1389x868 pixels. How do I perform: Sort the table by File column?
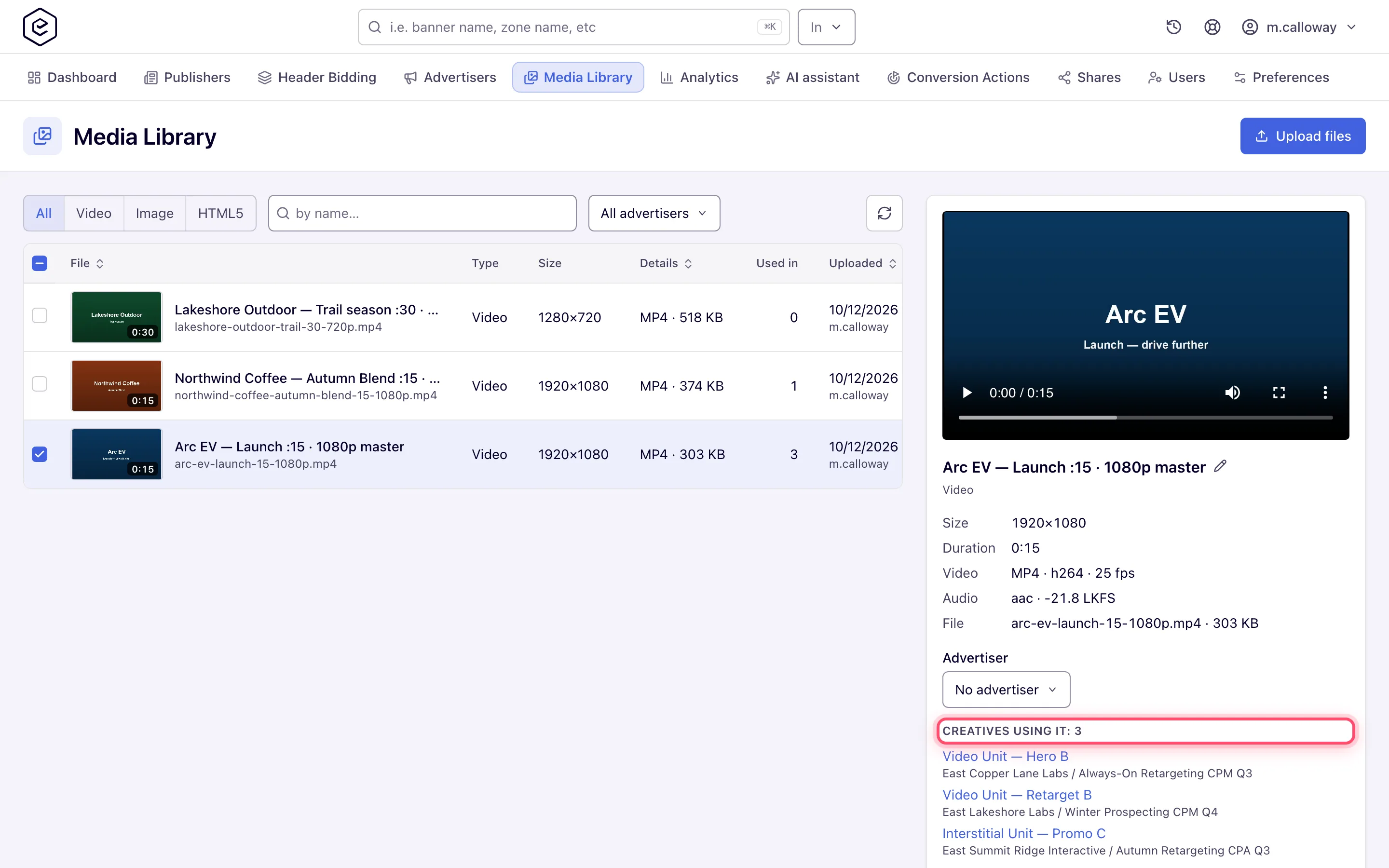pyautogui.click(x=87, y=263)
